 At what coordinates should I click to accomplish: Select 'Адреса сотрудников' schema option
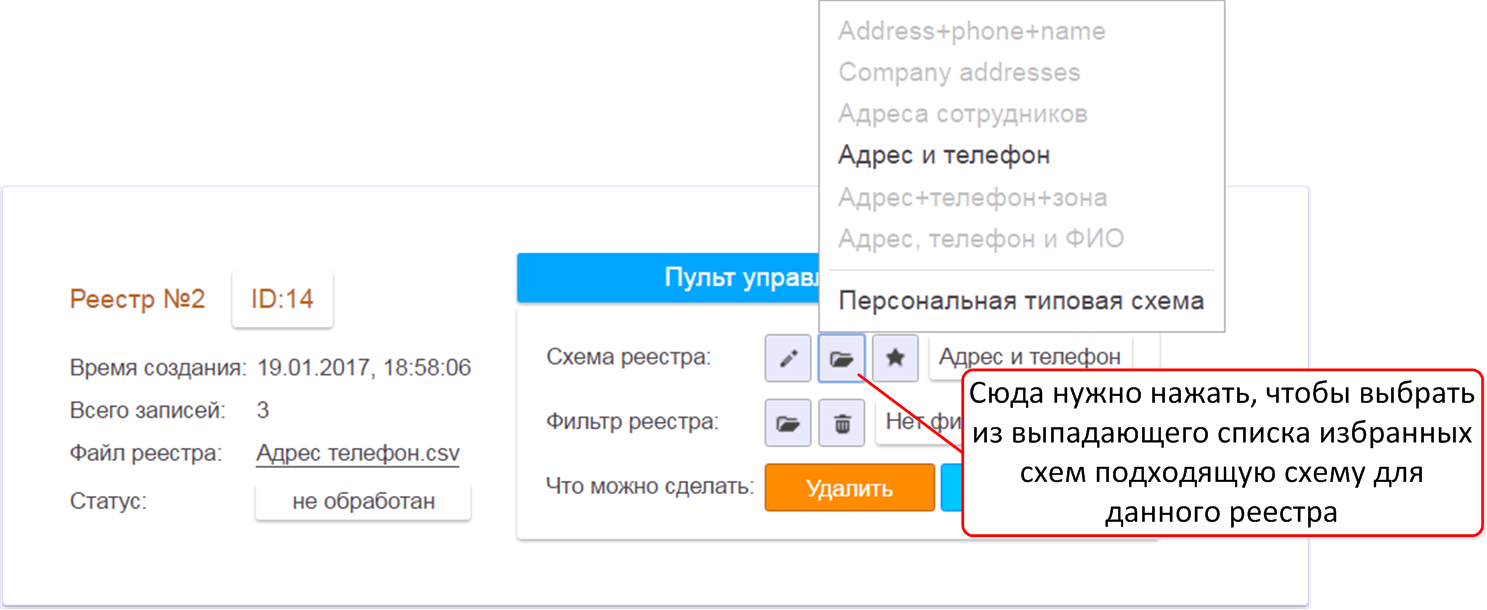pos(962,114)
